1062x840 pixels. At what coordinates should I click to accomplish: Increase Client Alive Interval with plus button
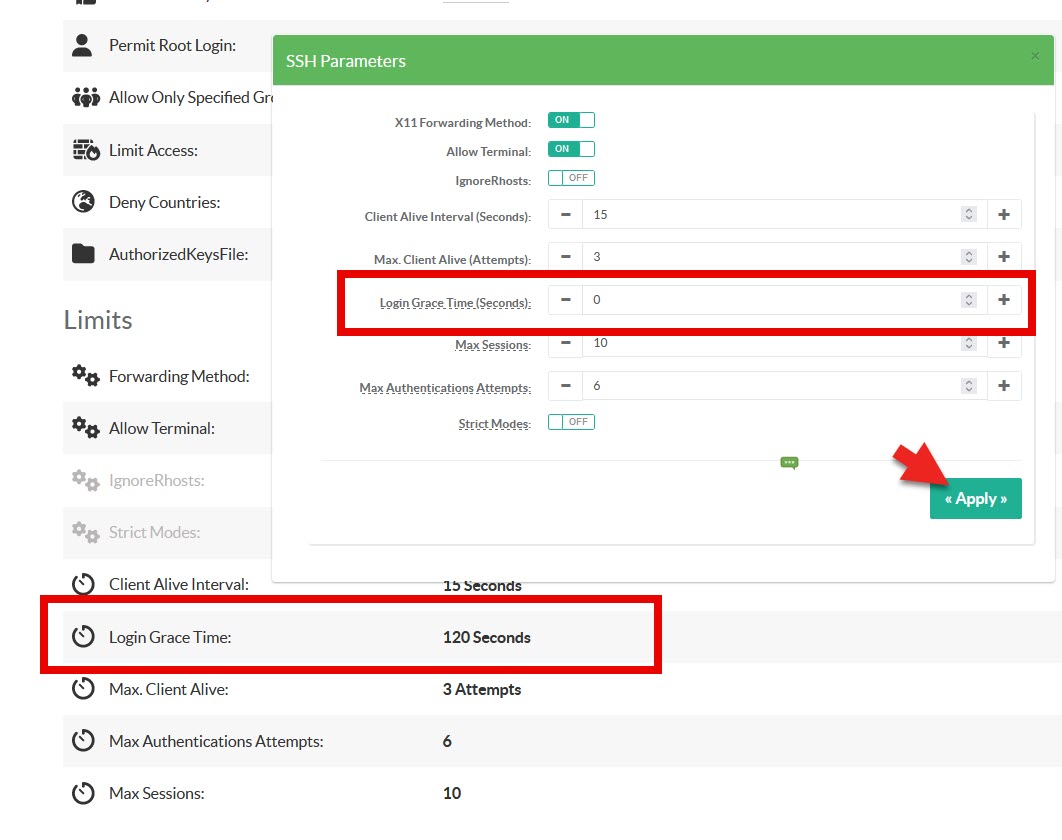[1004, 214]
